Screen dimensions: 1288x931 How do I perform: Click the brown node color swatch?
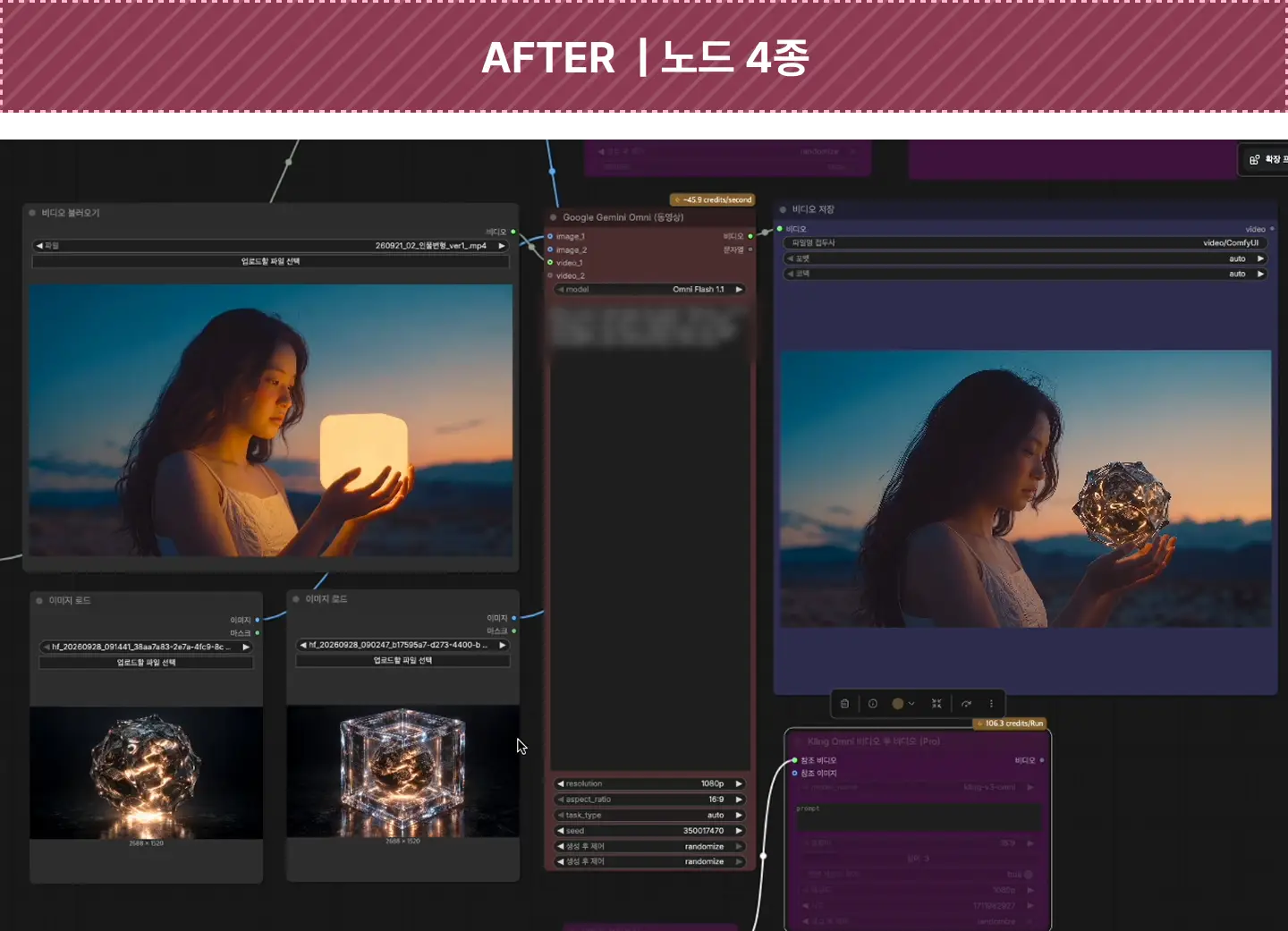point(898,704)
